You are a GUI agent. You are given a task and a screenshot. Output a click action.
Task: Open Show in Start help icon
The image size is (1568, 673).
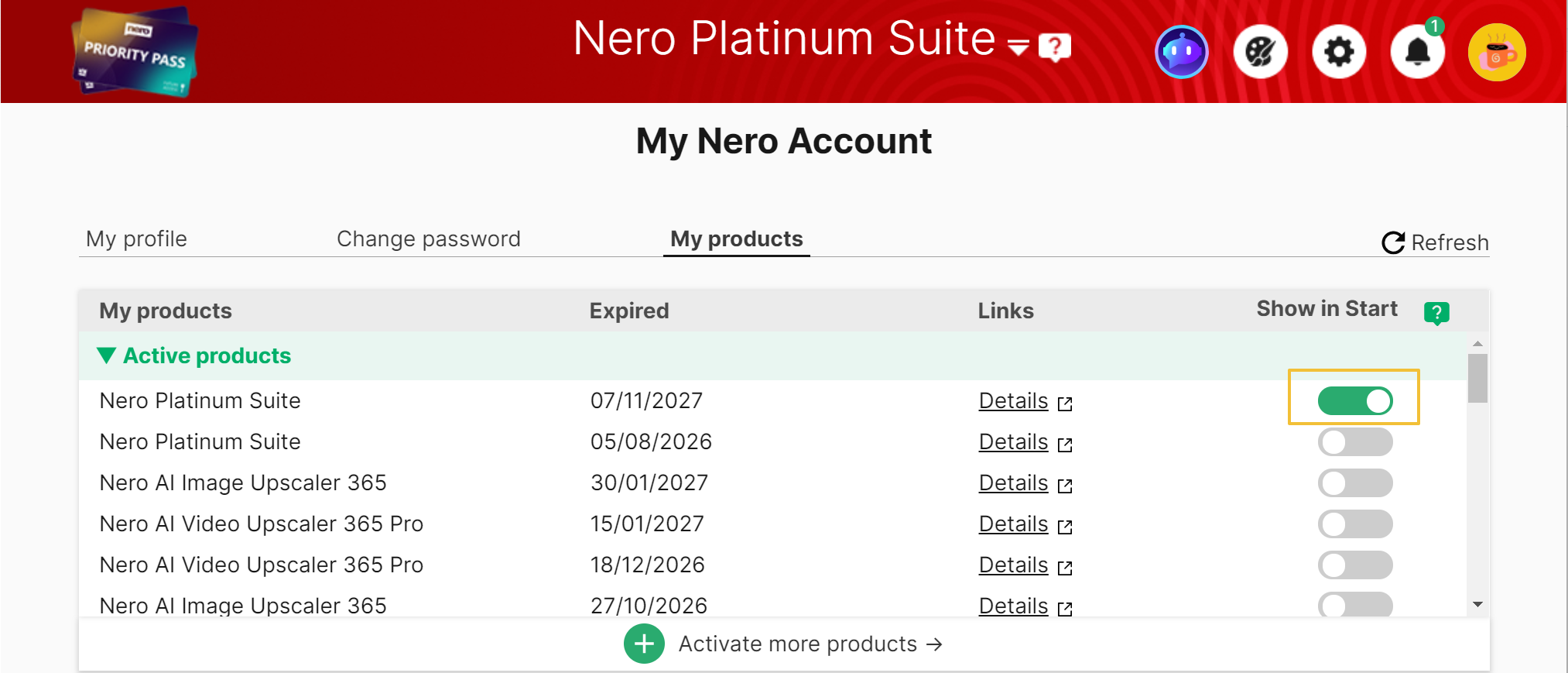[1436, 313]
